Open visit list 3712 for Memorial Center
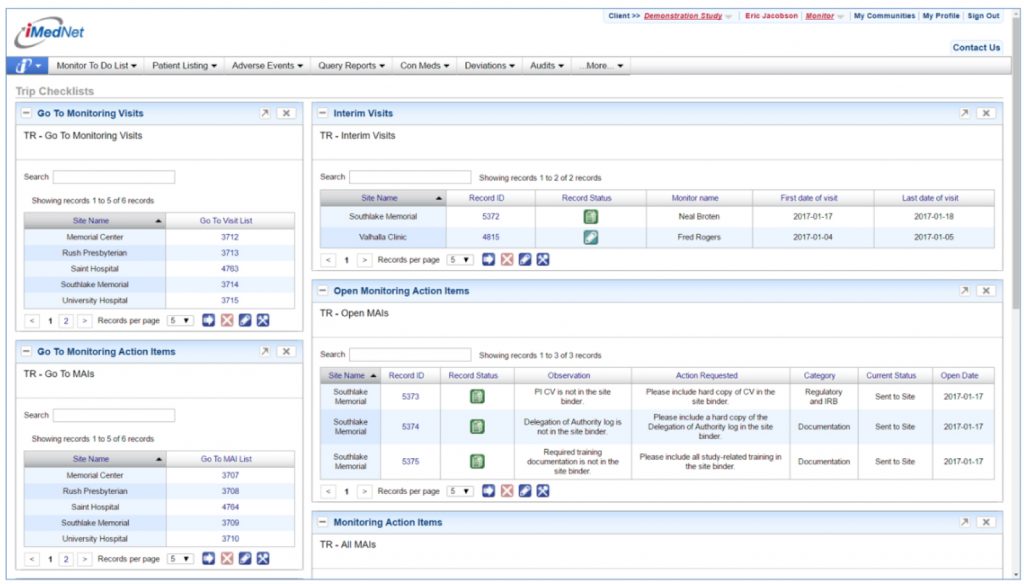Viewport: 1024px width, 584px height. coord(230,237)
